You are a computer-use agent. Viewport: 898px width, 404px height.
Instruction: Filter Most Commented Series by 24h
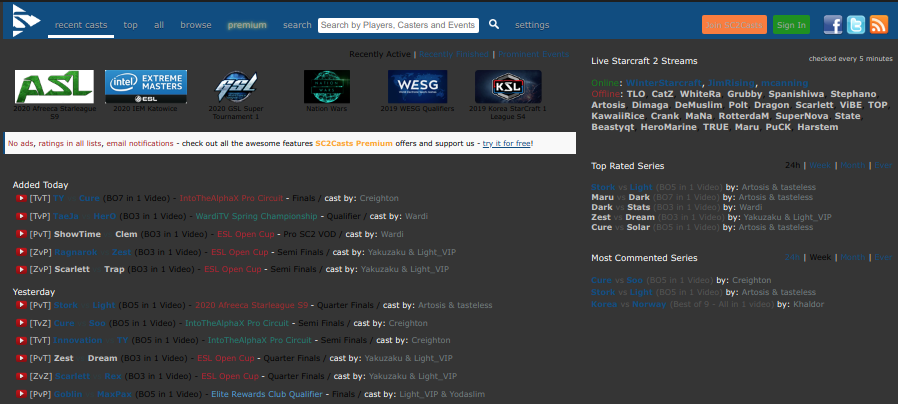(x=793, y=257)
